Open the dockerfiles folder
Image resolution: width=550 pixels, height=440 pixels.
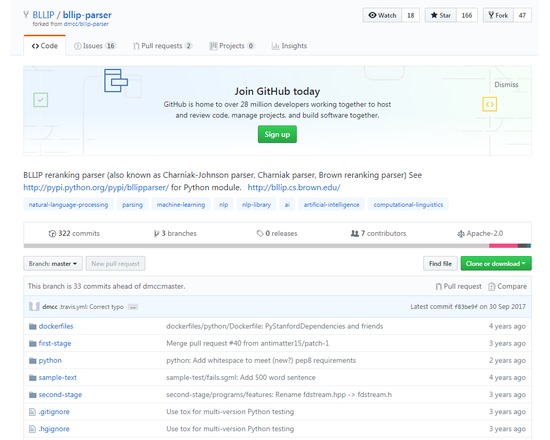[x=56, y=326]
